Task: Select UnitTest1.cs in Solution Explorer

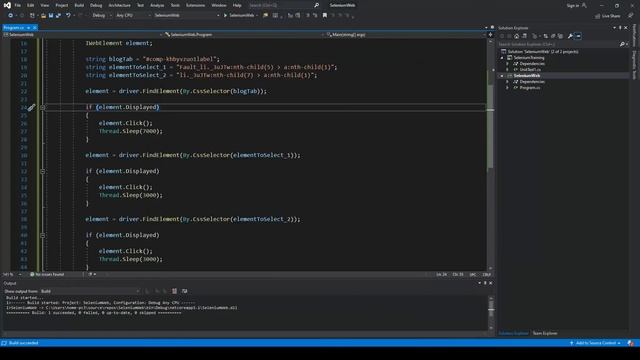Action: [530, 70]
